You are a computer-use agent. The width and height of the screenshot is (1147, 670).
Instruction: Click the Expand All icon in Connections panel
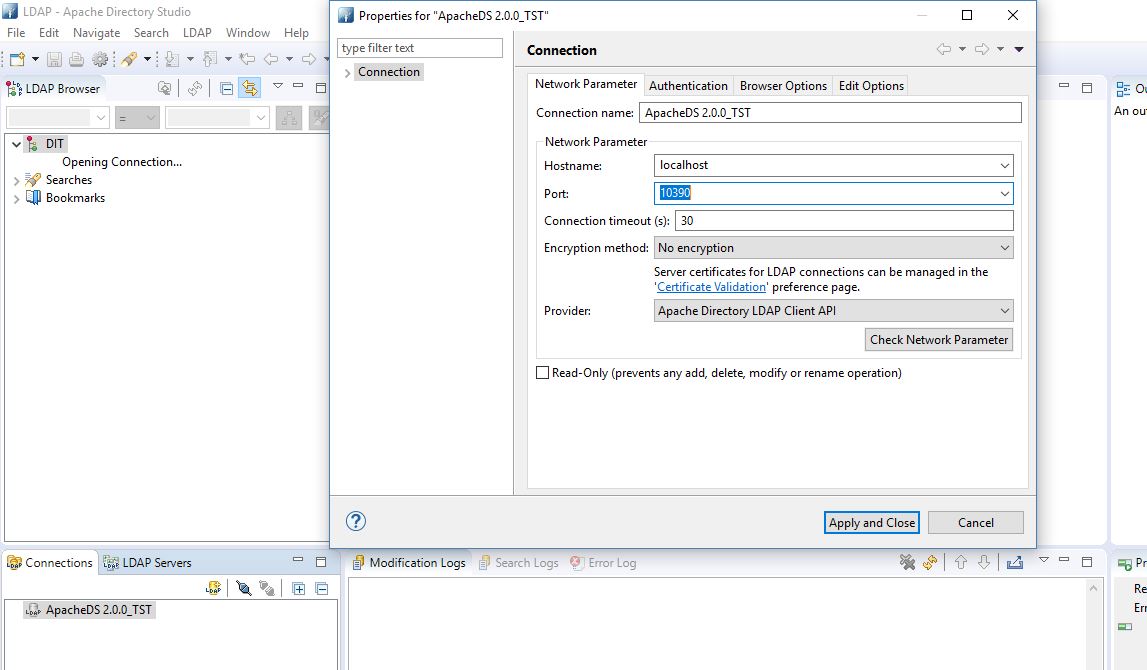(299, 588)
